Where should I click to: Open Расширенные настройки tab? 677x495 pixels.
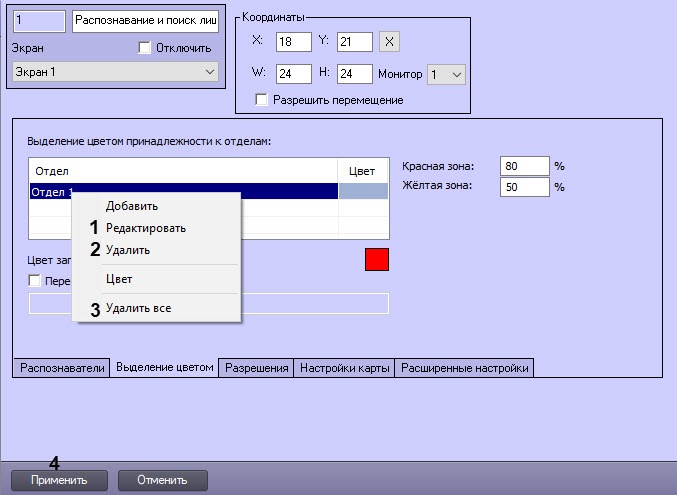pos(465,368)
